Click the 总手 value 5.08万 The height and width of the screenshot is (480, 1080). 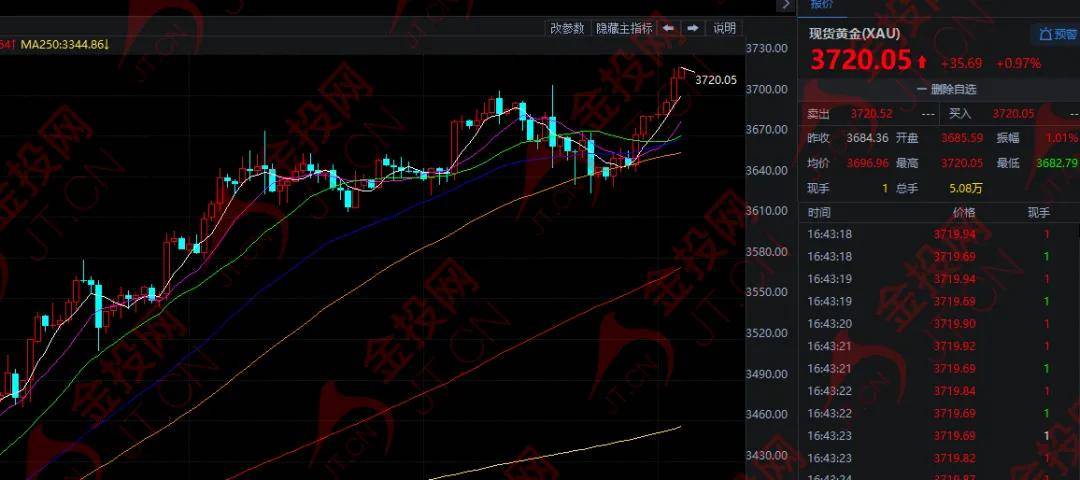966,188
